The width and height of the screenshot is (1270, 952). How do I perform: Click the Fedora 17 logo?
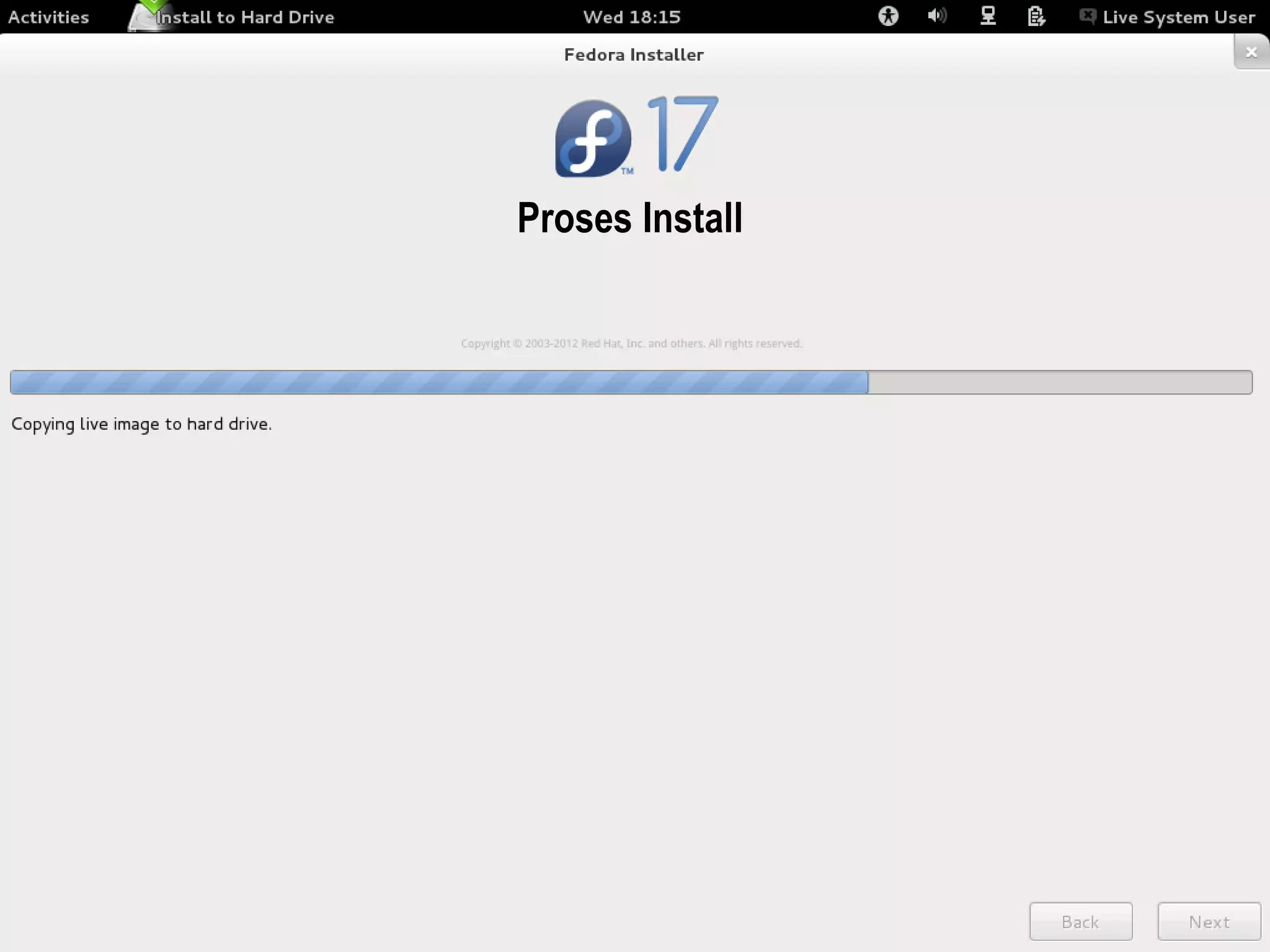(636, 137)
